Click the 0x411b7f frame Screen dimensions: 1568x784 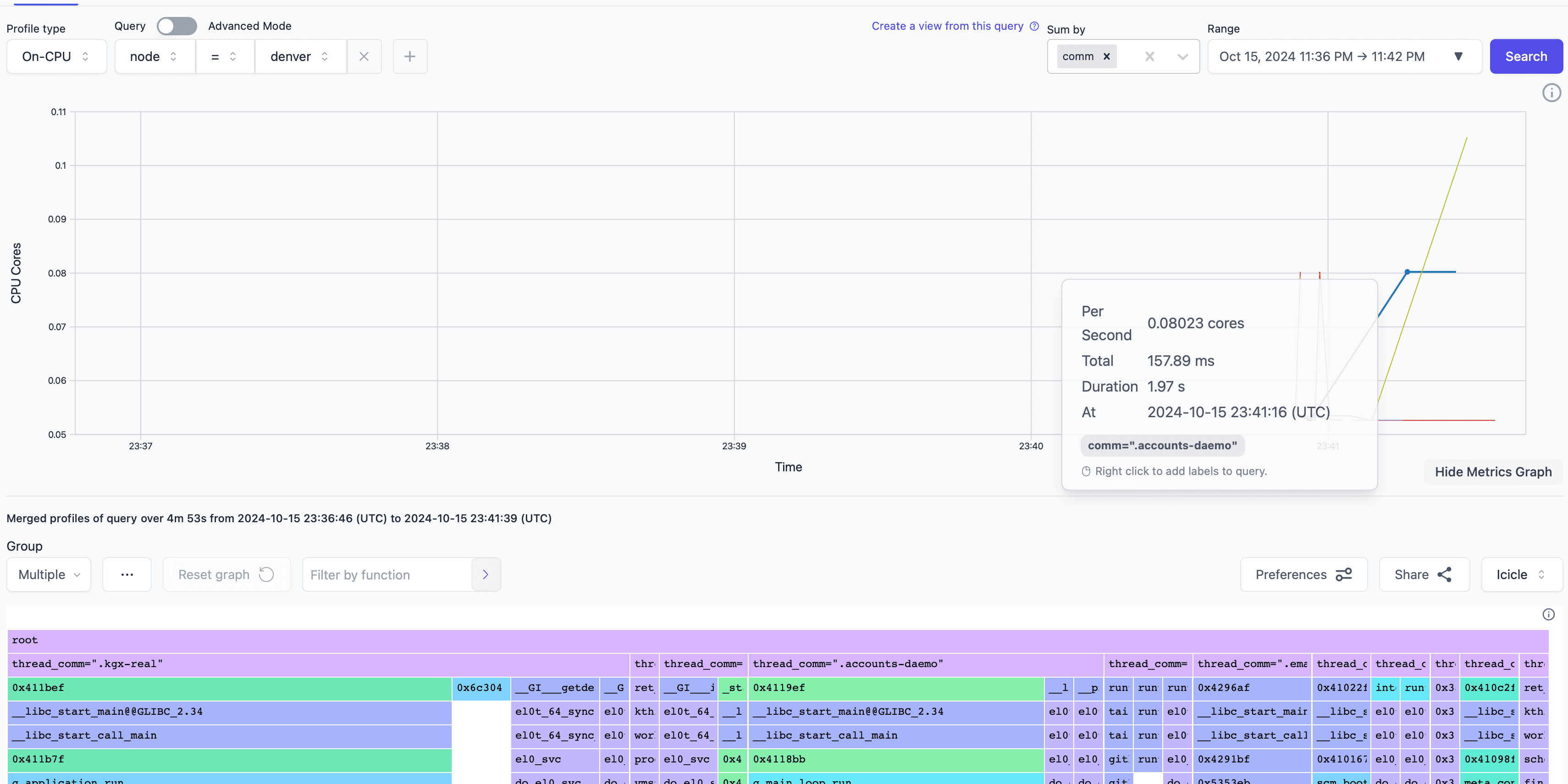[230, 760]
